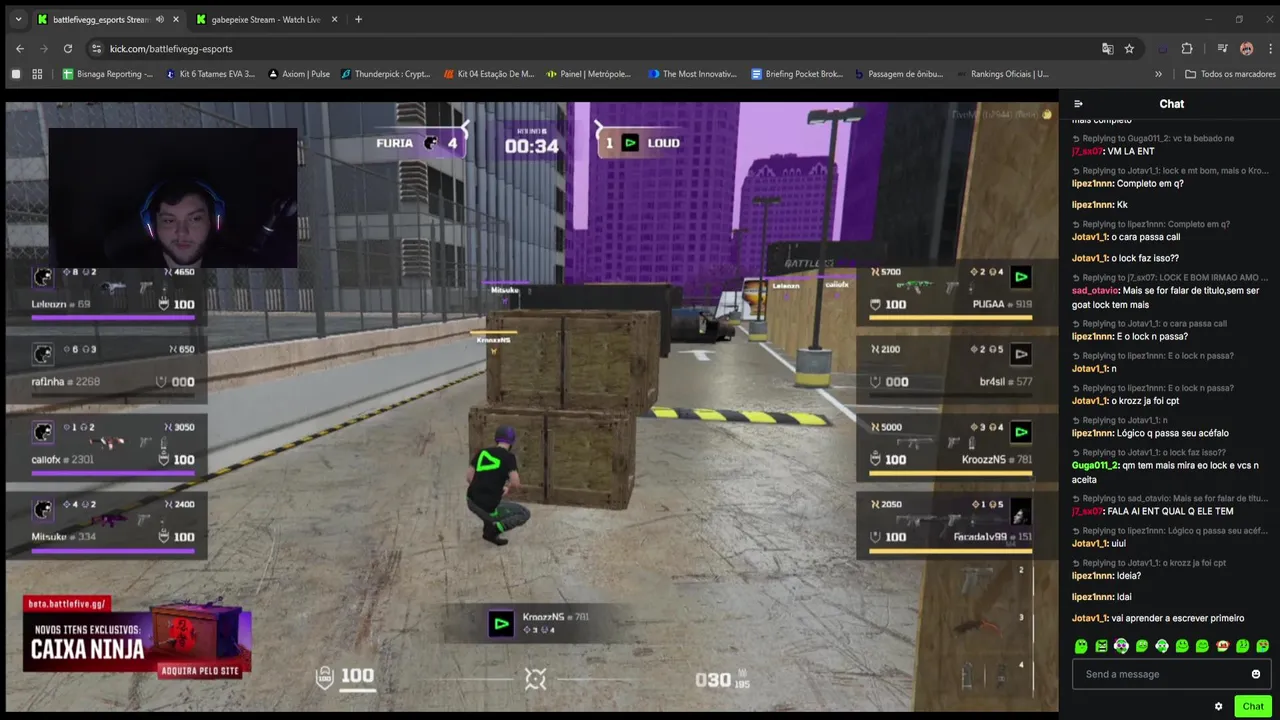Collapse the chat panel with the arrow icon
1280x720 pixels.
click(x=1078, y=104)
